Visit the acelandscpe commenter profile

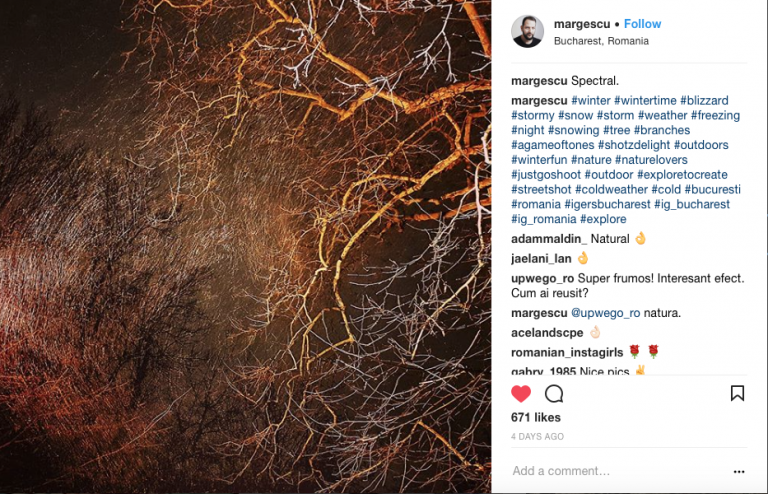[547, 333]
